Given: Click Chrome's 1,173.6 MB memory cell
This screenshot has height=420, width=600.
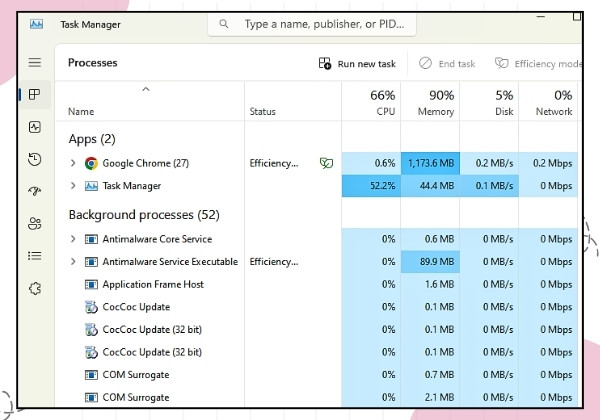Looking at the screenshot, I should pos(430,163).
